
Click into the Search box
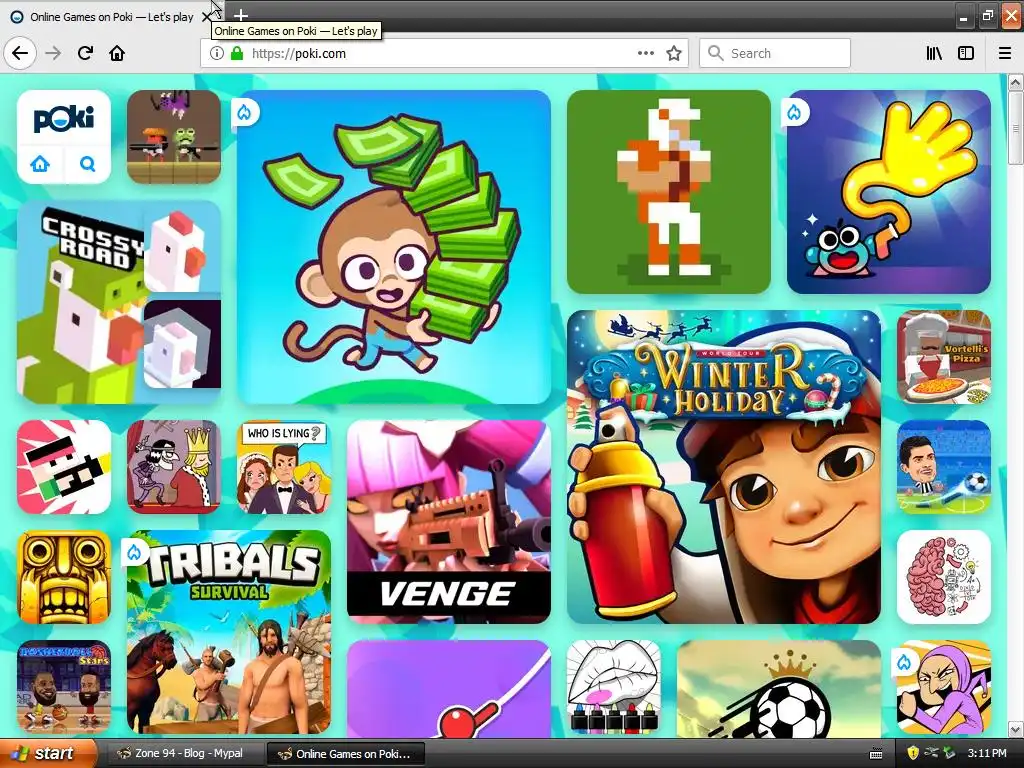(775, 53)
